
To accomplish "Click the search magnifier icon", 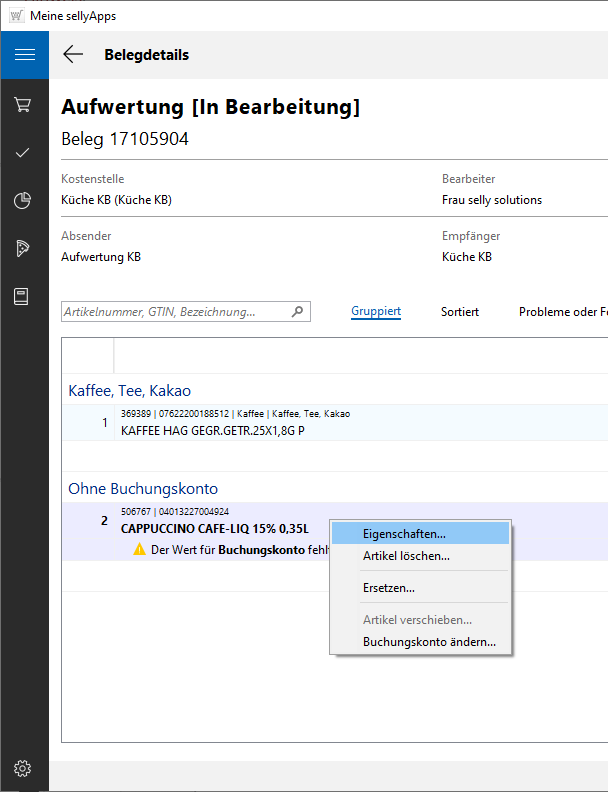I will pos(297,312).
